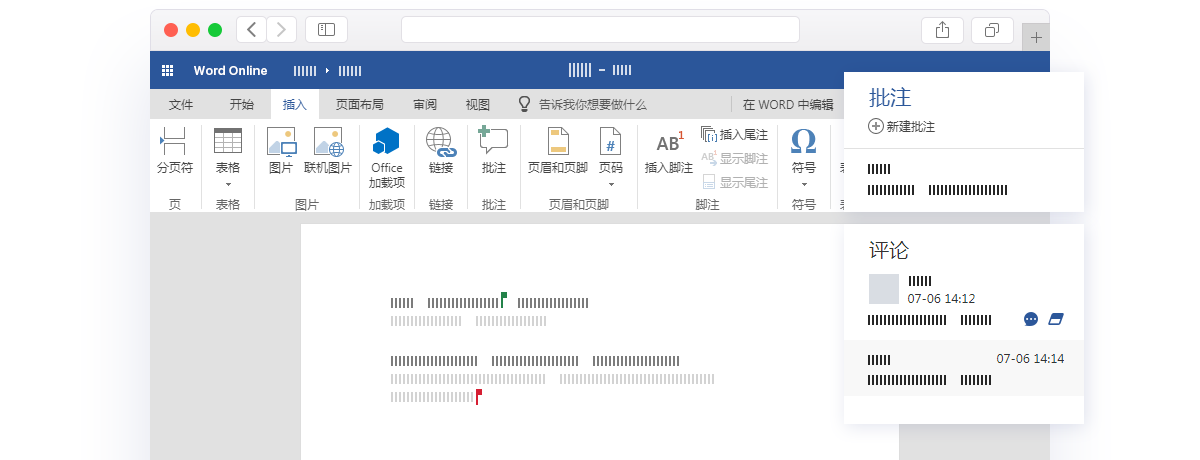
Task: Click 显示脚注 show footnotes
Action: tap(734, 158)
